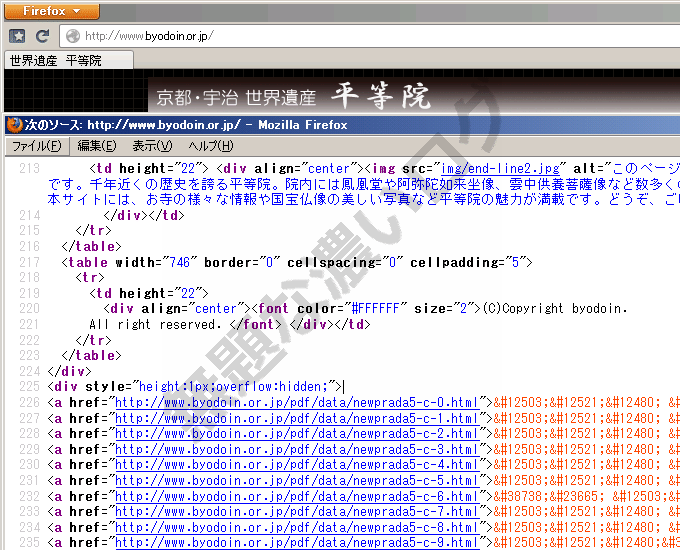Click the (C)Copyright byodoin. text
This screenshot has width=680, height=550.
coord(555,308)
